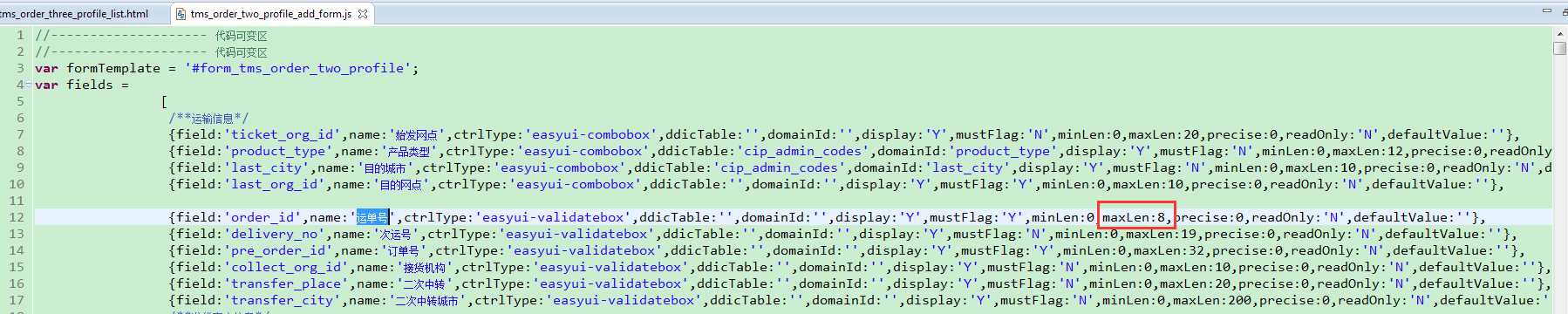Click the highlighted text 运单号
Viewport: 1568px width, 314px height.
click(x=372, y=217)
